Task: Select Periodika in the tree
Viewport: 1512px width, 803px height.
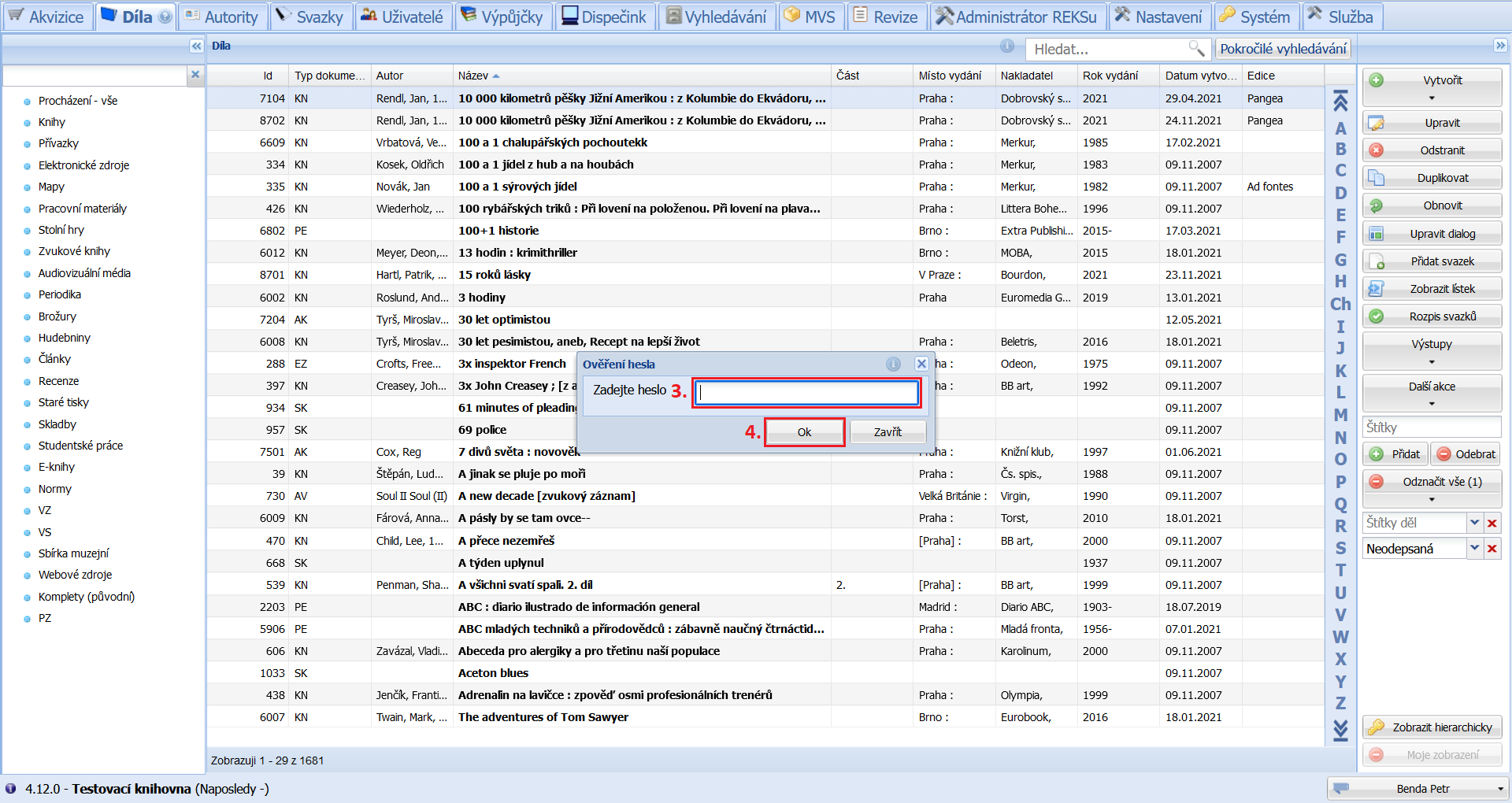Action: 60,294
